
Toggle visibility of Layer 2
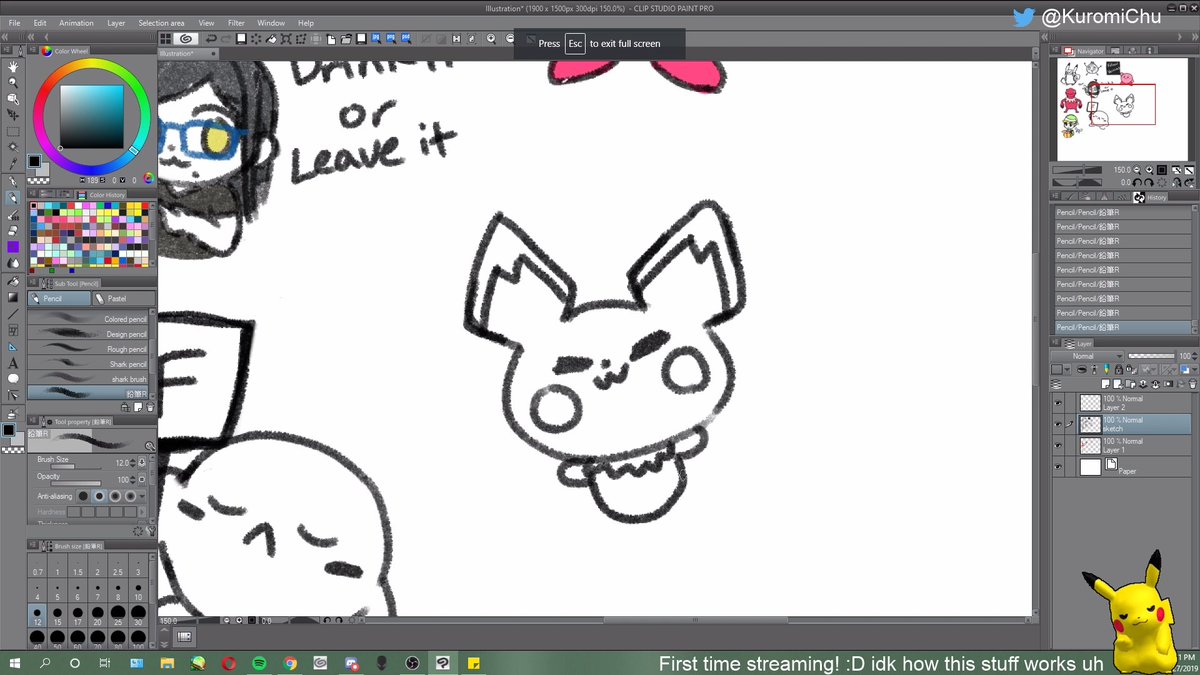(x=1058, y=403)
